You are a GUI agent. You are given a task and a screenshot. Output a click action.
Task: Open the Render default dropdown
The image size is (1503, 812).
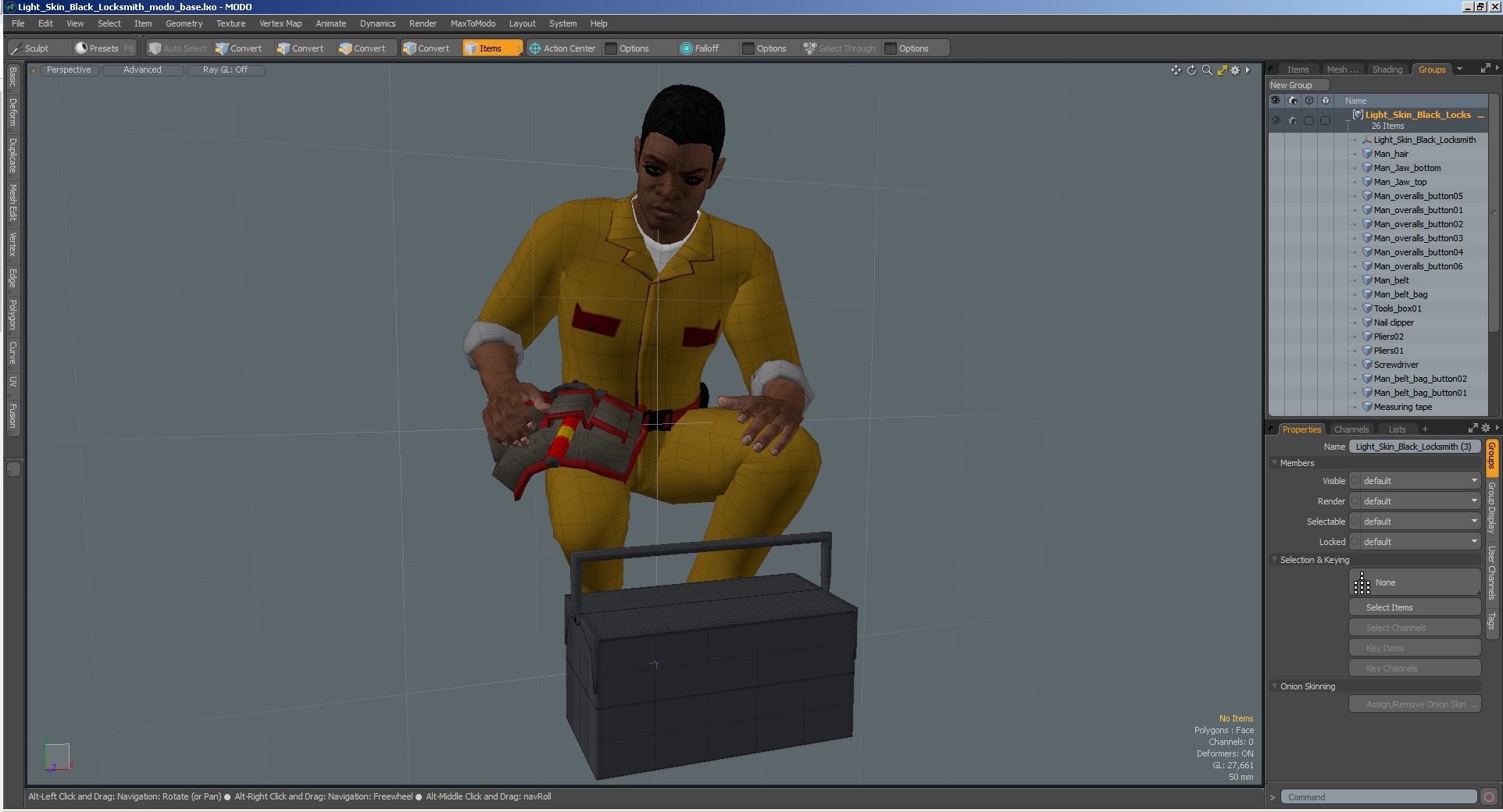(1421, 501)
